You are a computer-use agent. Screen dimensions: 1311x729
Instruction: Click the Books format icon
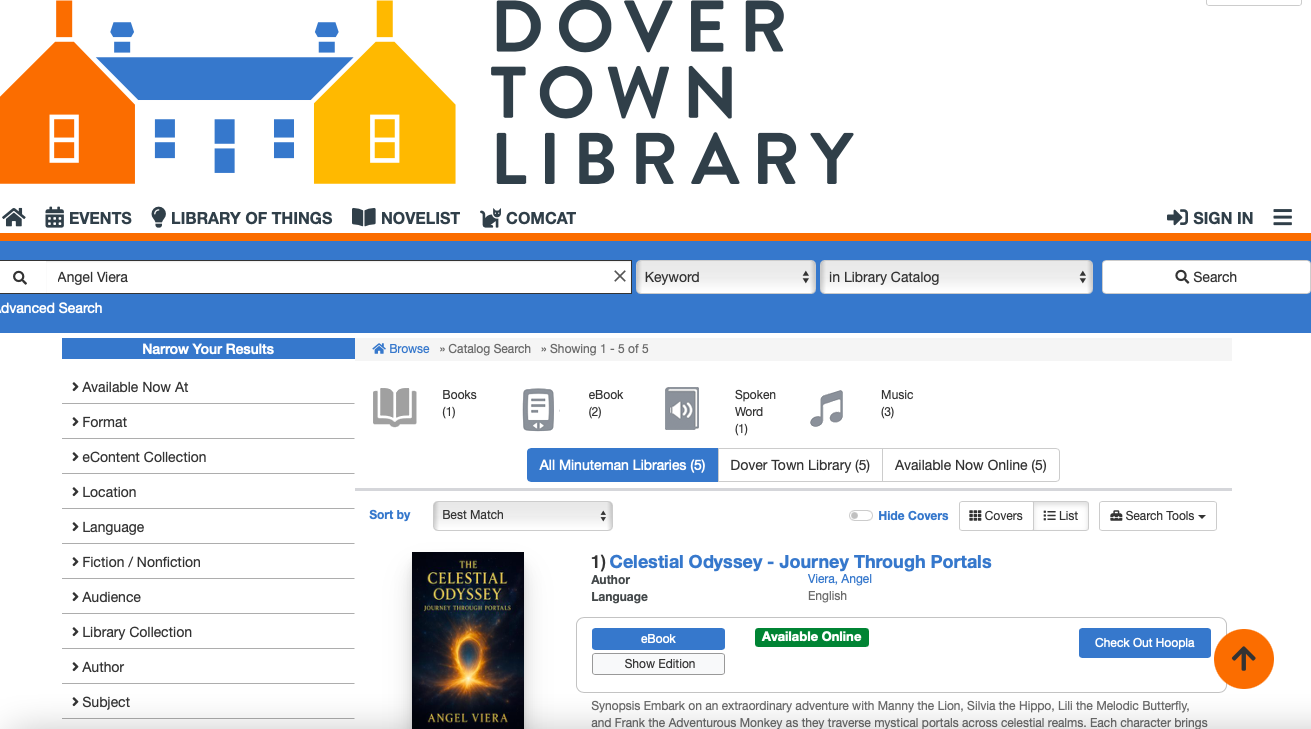394,409
